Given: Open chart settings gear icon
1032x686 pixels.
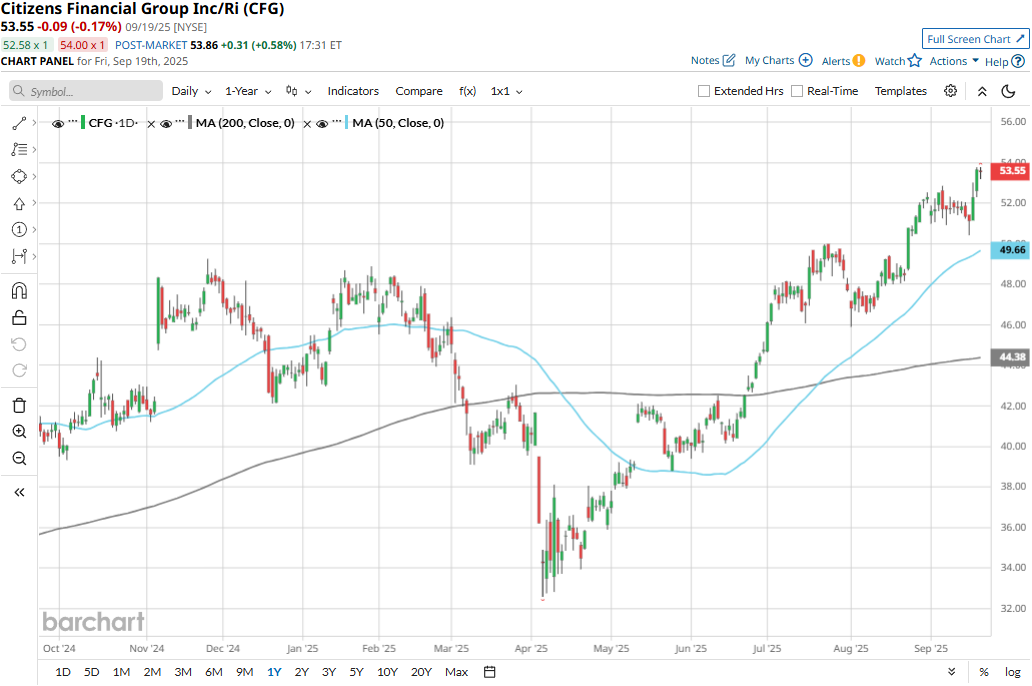Looking at the screenshot, I should [950, 91].
